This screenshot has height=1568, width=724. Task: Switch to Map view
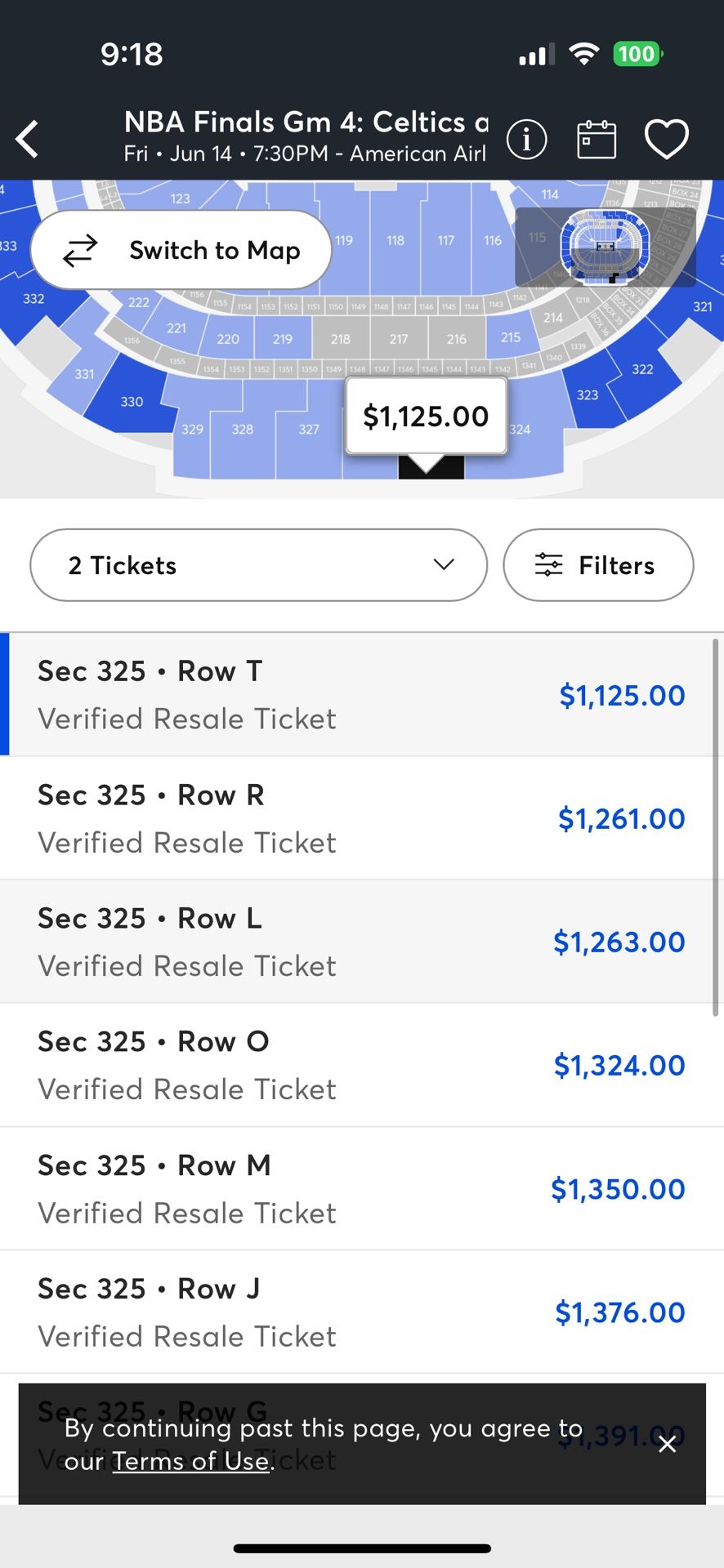(x=213, y=251)
